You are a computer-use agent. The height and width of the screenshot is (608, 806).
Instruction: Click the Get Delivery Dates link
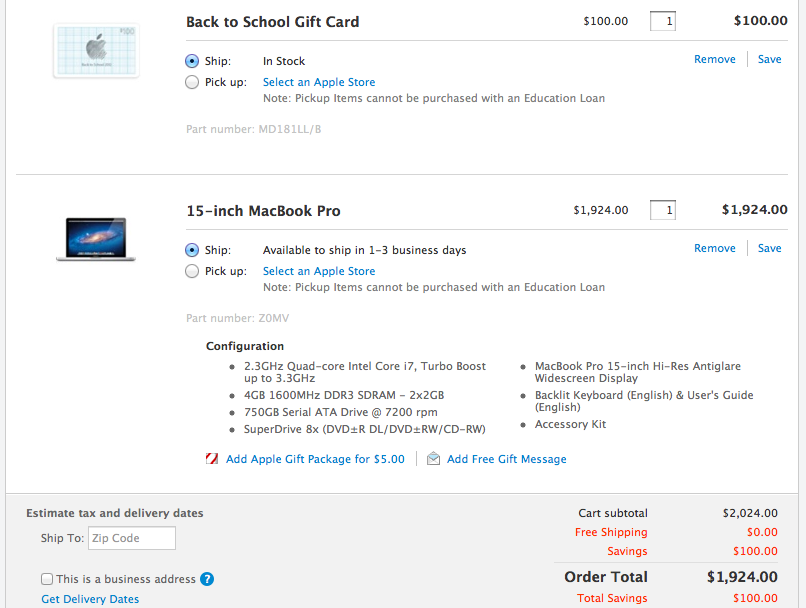pyautogui.click(x=90, y=599)
